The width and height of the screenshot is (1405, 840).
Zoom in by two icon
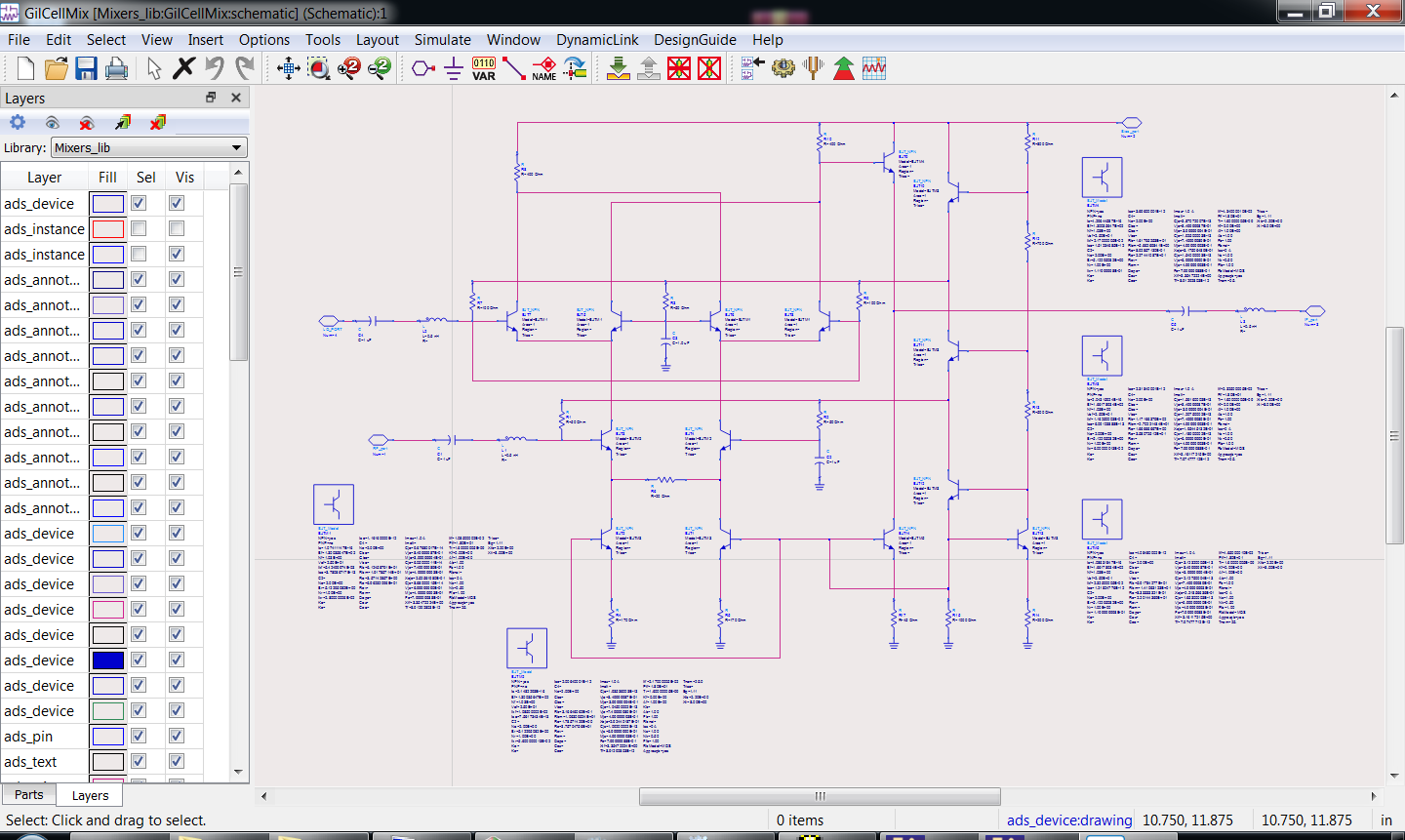coord(349,68)
